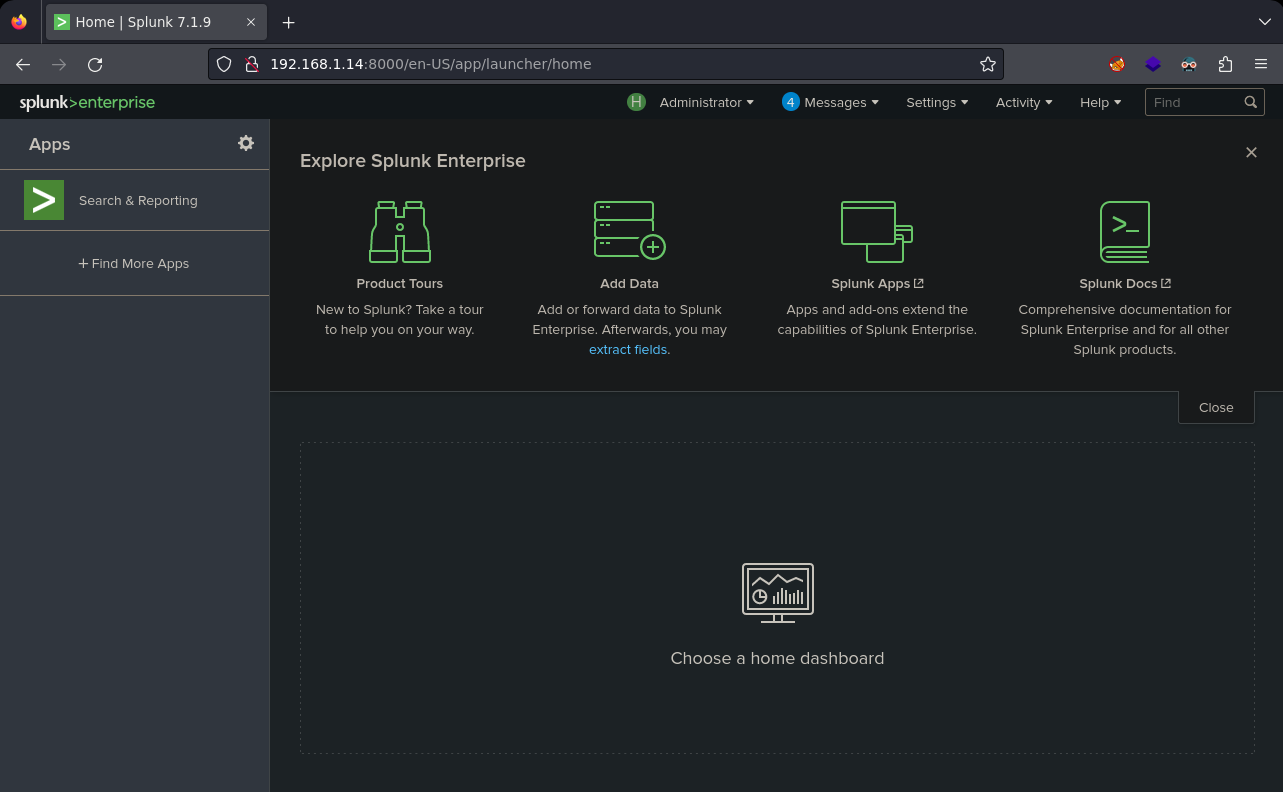Click the robot face extension icon
Screen dimensions: 1283x792
(x=1189, y=64)
